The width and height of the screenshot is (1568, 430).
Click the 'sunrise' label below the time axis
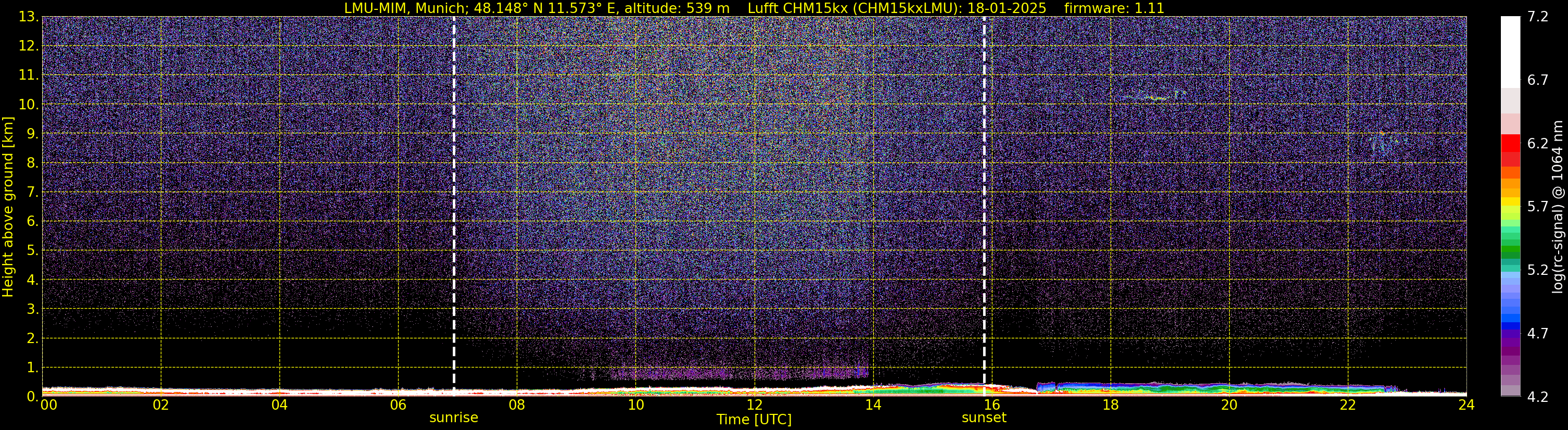454,418
